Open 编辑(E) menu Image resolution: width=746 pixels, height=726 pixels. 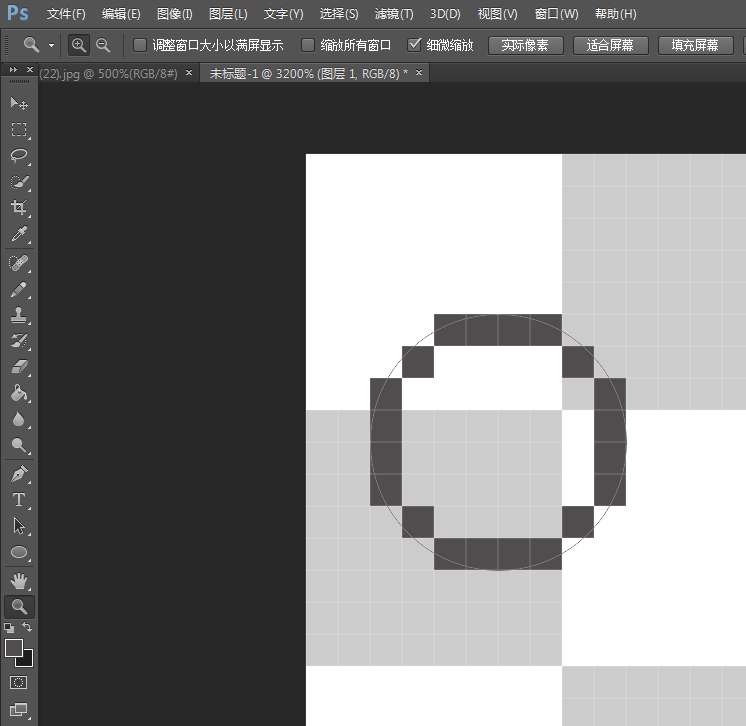(121, 14)
